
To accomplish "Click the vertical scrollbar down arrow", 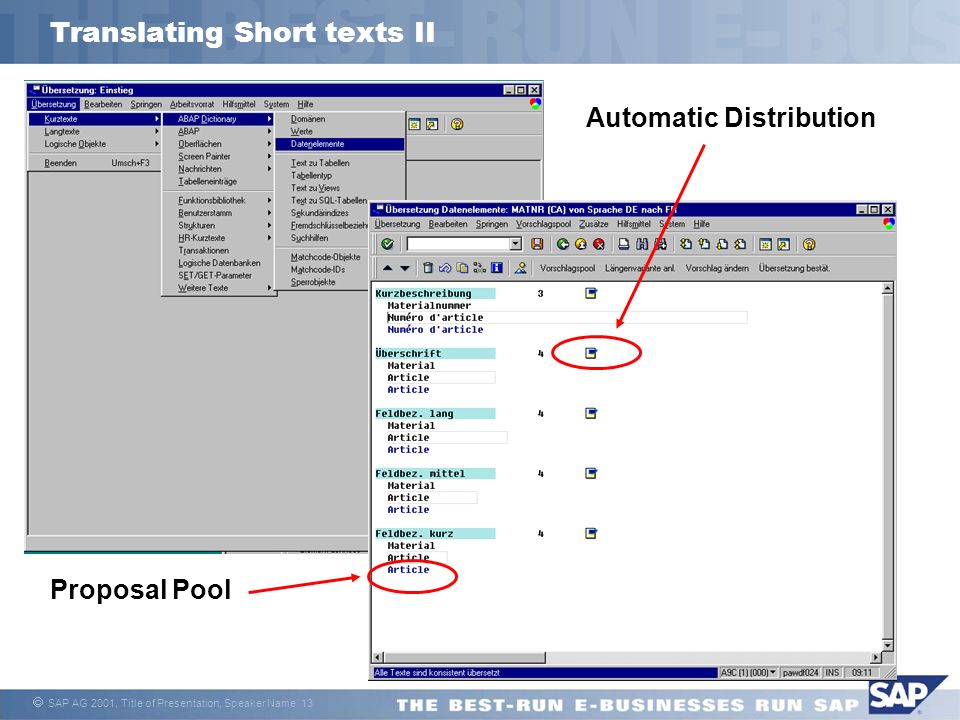I will (887, 645).
